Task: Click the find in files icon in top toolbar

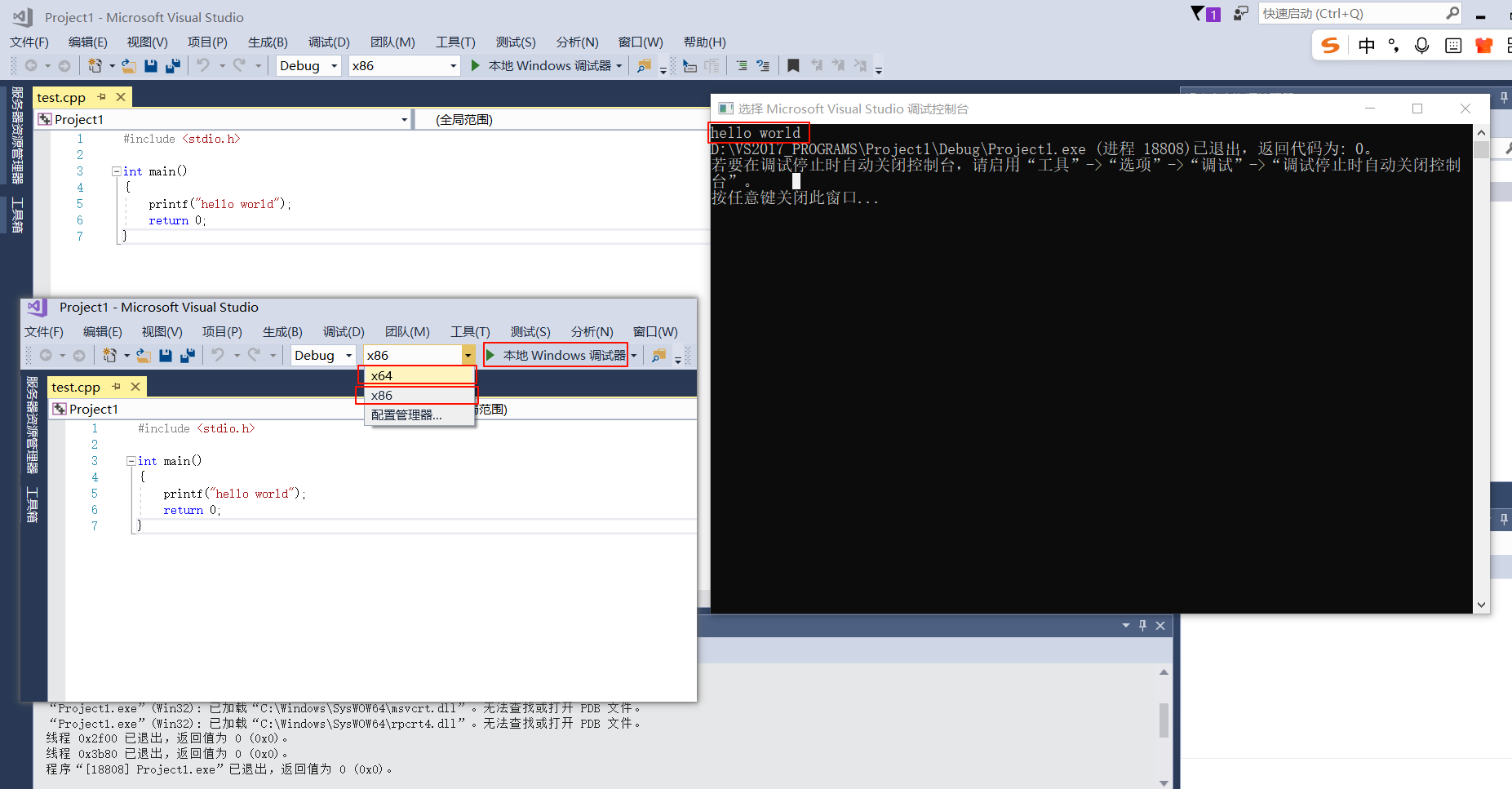Action: pyautogui.click(x=644, y=65)
